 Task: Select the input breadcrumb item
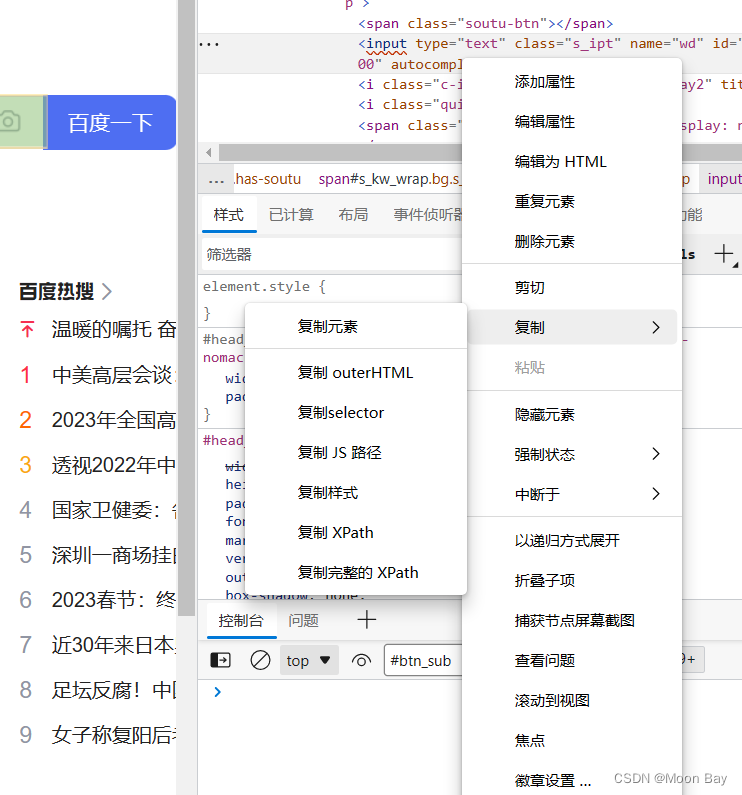coord(724,179)
